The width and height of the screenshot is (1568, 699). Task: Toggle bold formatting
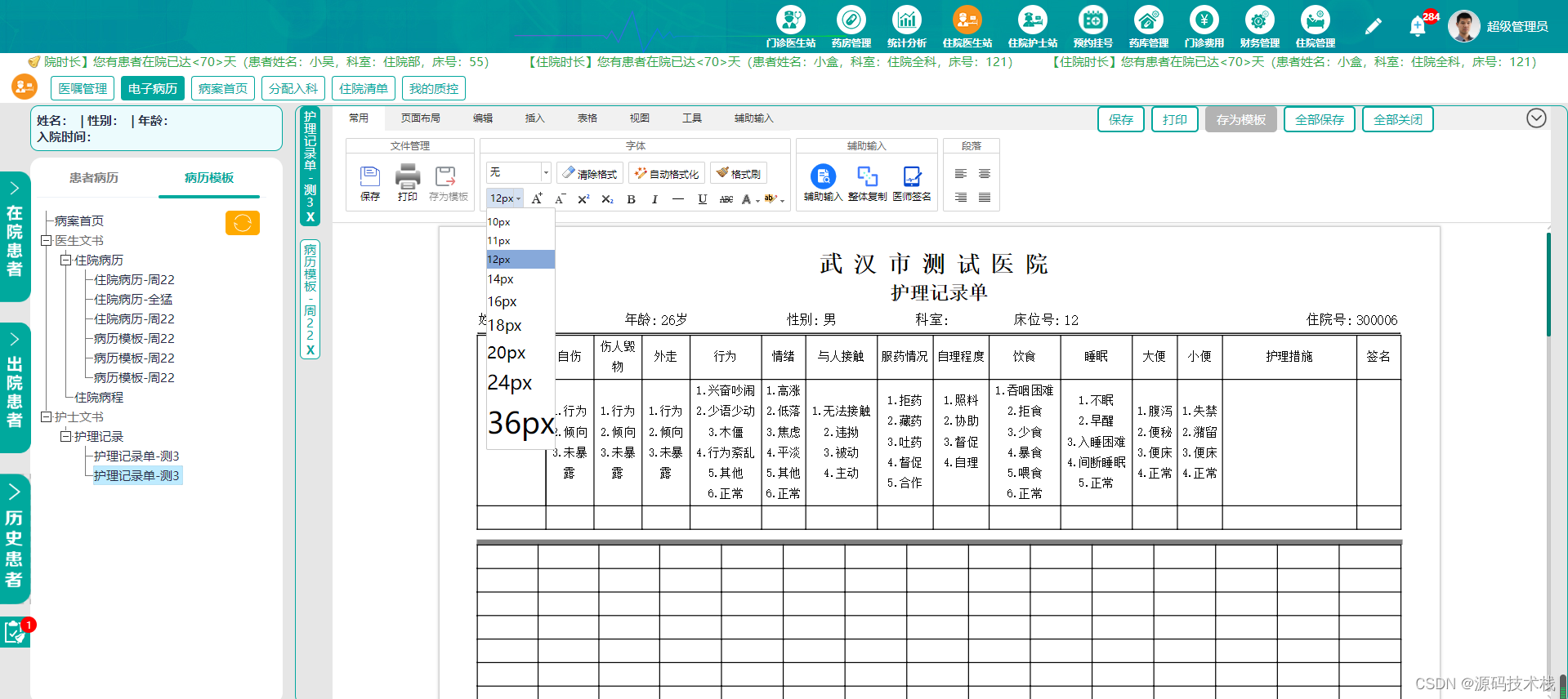(x=631, y=198)
